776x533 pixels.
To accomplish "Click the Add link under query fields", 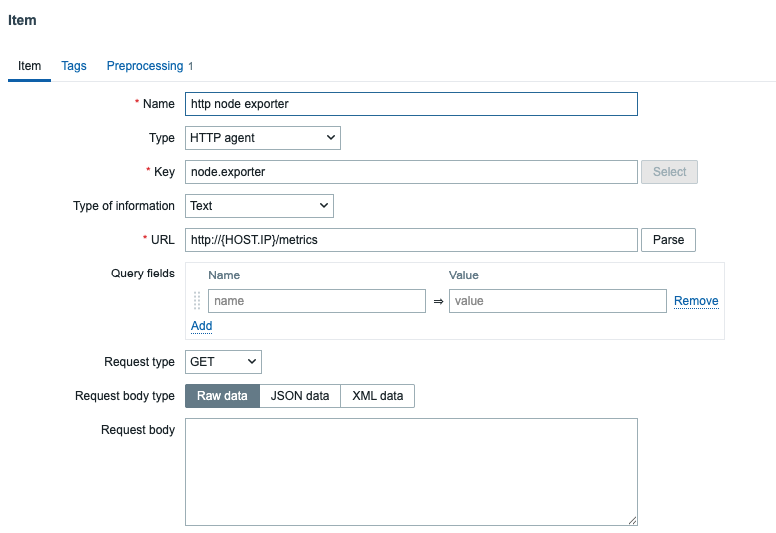I will pyautogui.click(x=201, y=326).
